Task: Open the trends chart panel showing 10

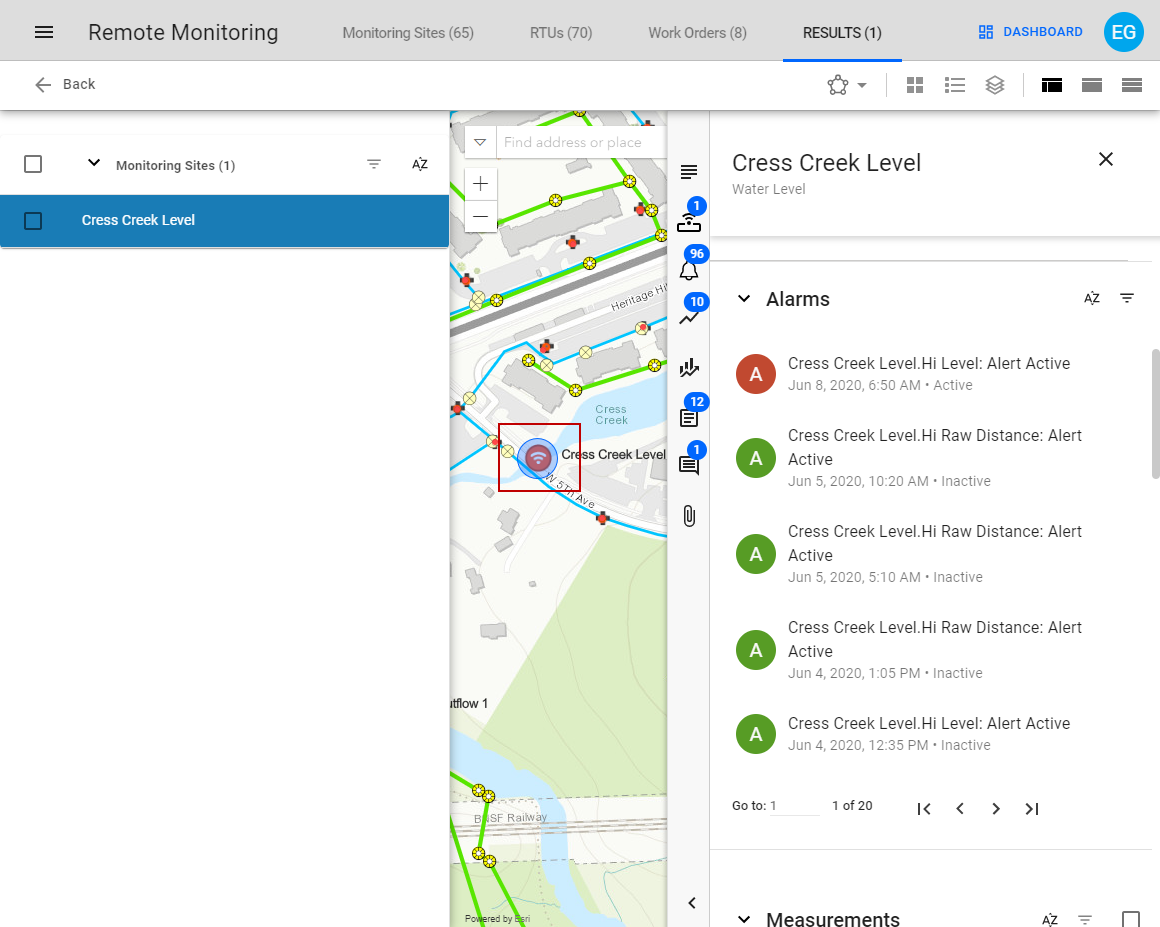Action: point(689,316)
